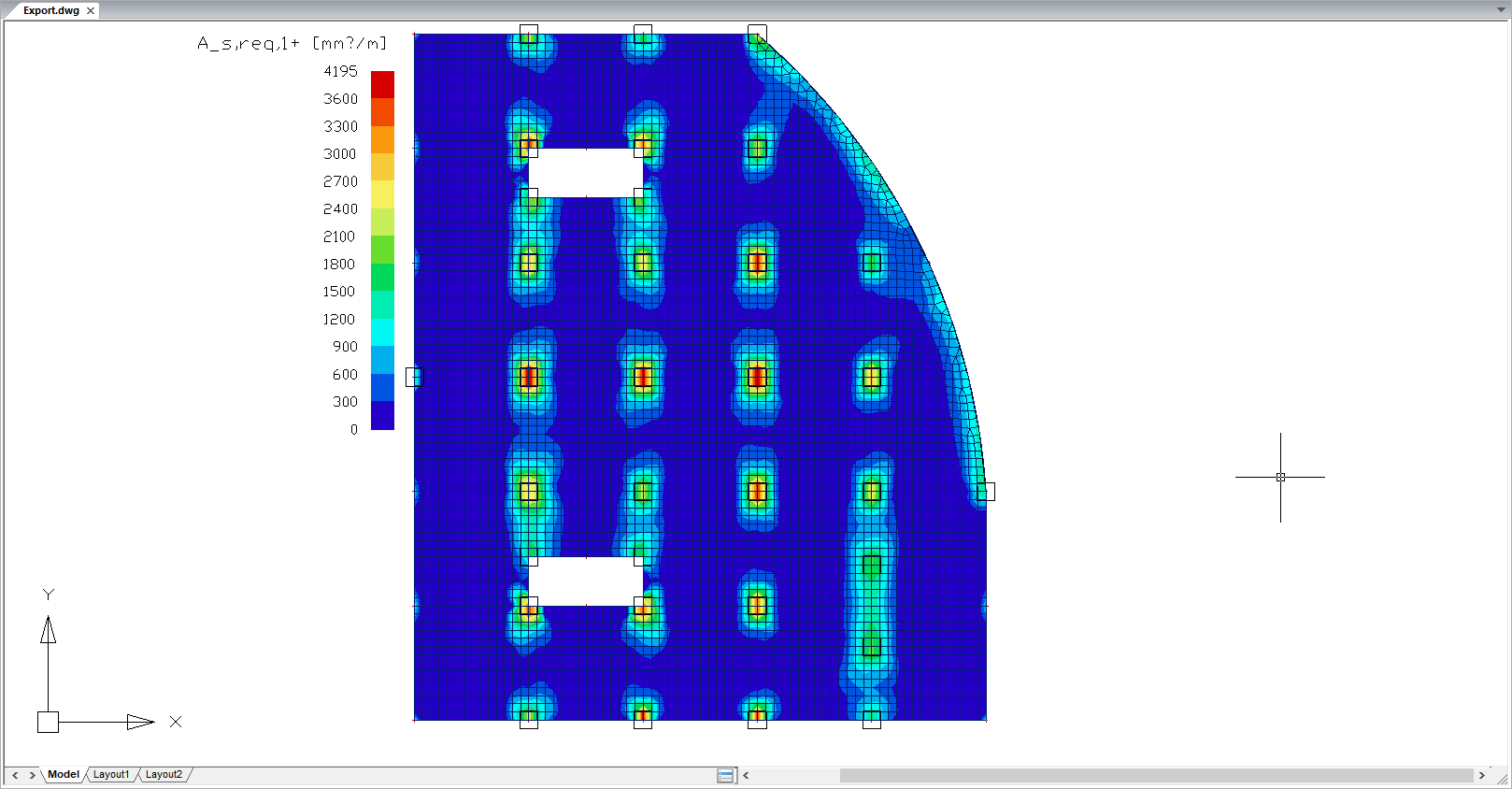Click the legend value 3600

click(x=341, y=98)
